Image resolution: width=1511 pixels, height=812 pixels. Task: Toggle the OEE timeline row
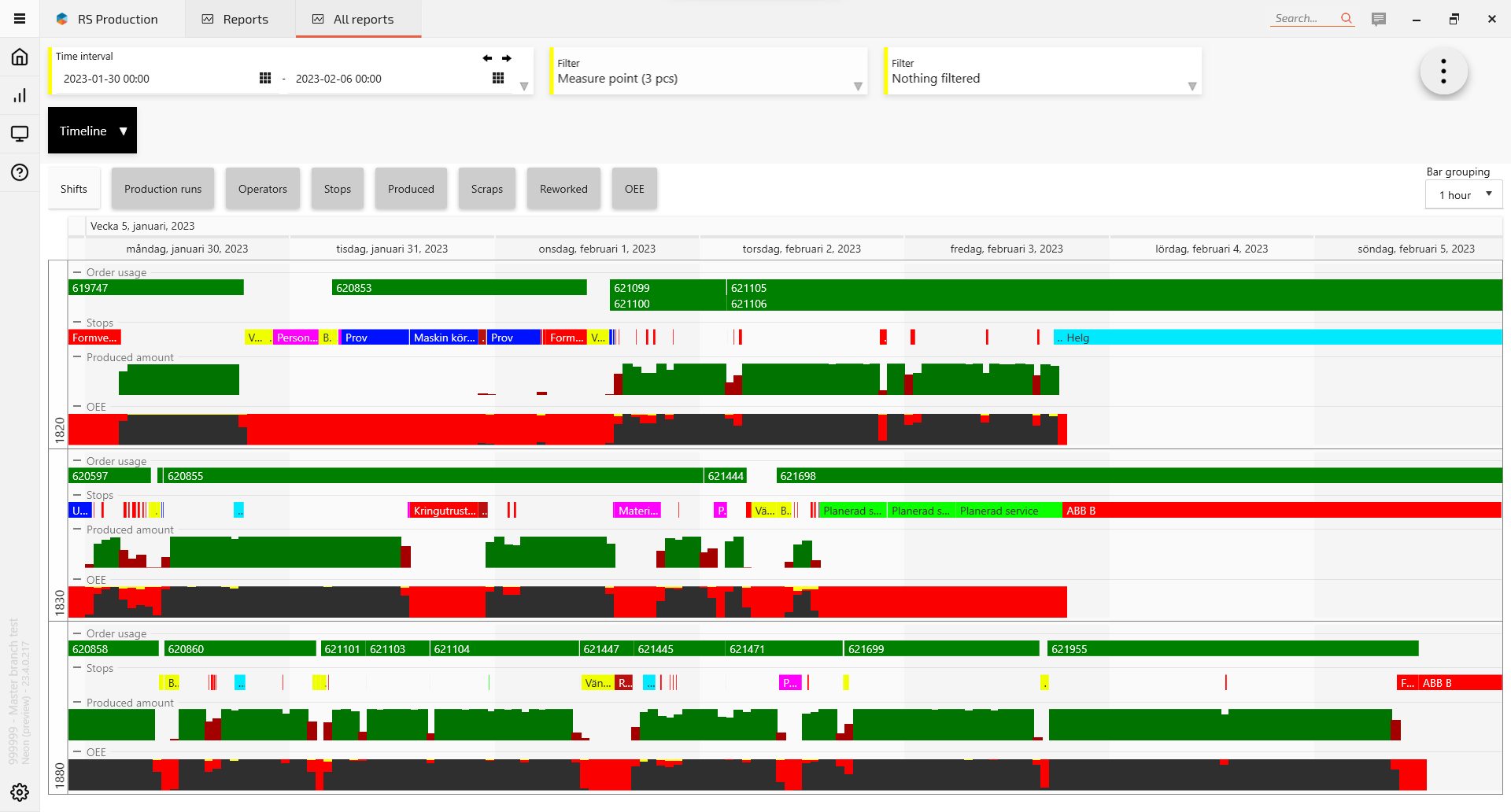(634, 189)
